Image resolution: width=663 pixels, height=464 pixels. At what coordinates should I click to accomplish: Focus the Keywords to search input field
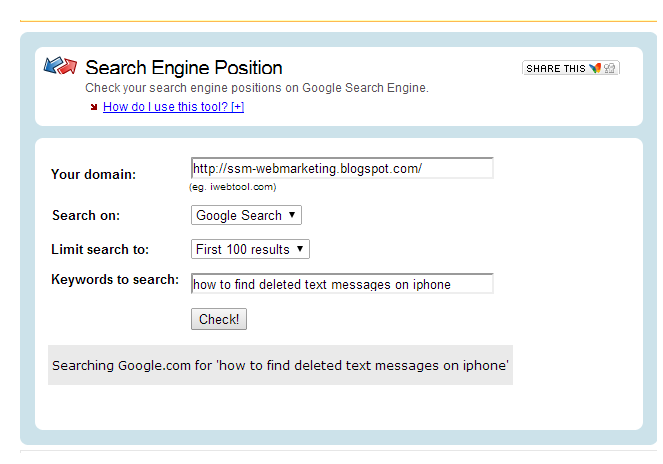pos(342,284)
